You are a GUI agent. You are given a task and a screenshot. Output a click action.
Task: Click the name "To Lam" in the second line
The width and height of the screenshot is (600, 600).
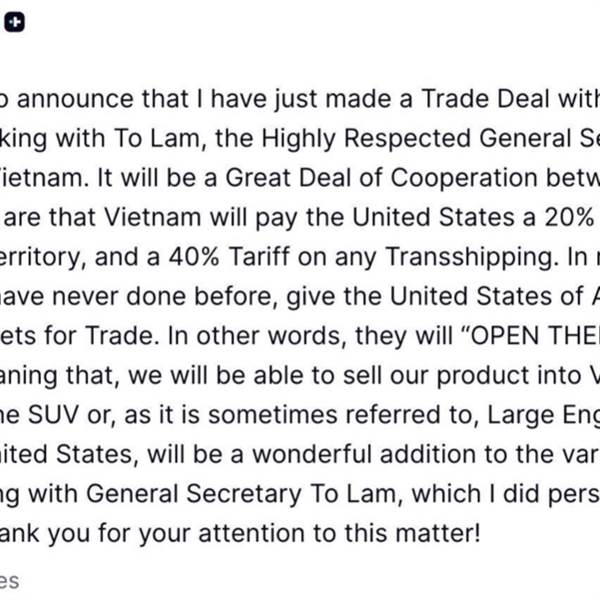tap(157, 138)
